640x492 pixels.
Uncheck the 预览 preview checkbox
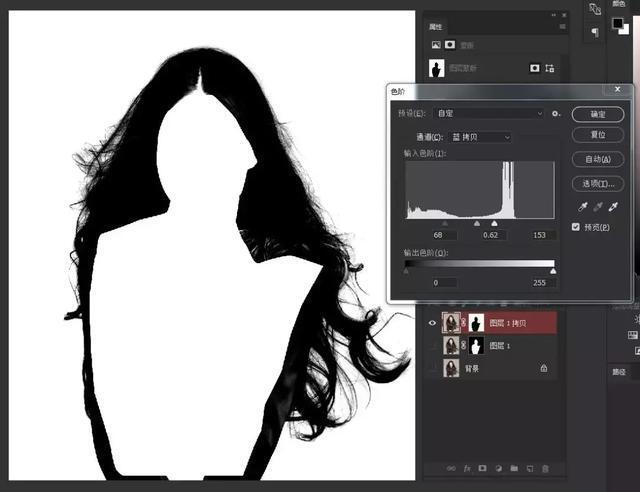(x=575, y=227)
